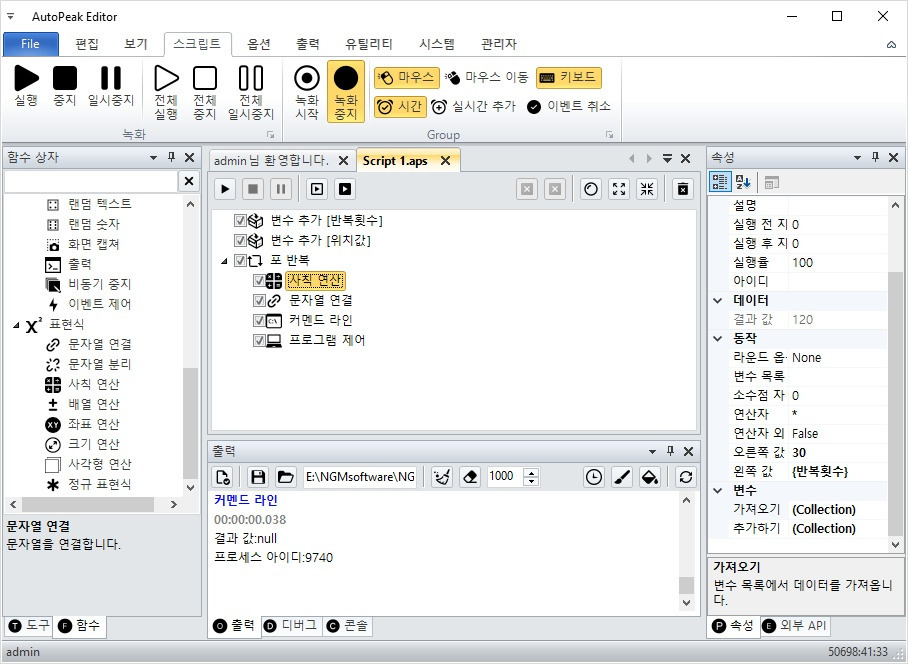Click the function box search input

[x=91, y=181]
